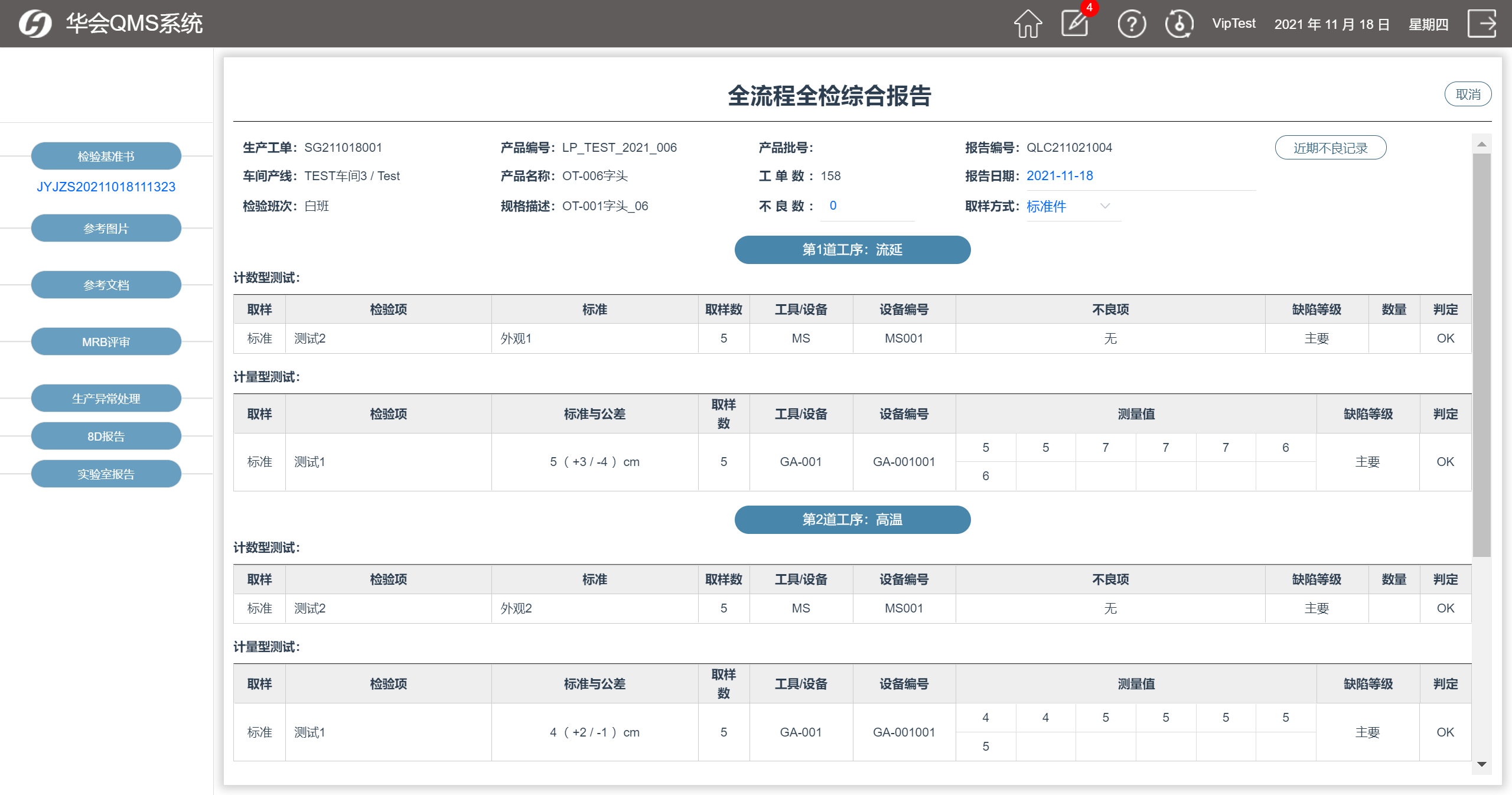1512x795 pixels.
Task: Open the JYJZS20211018111323 link
Action: 106,187
